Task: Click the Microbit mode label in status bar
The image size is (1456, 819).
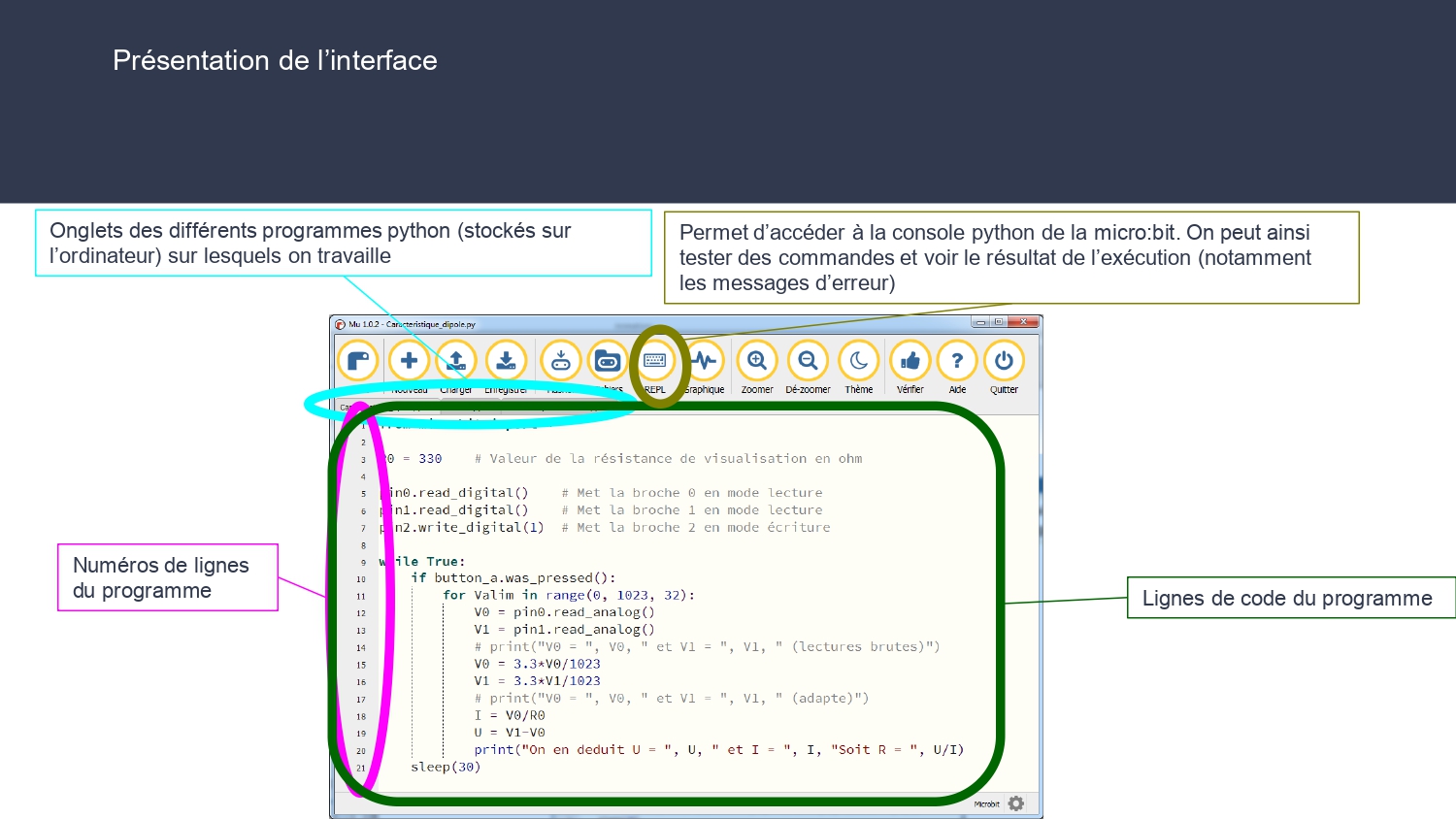Action: tap(986, 804)
